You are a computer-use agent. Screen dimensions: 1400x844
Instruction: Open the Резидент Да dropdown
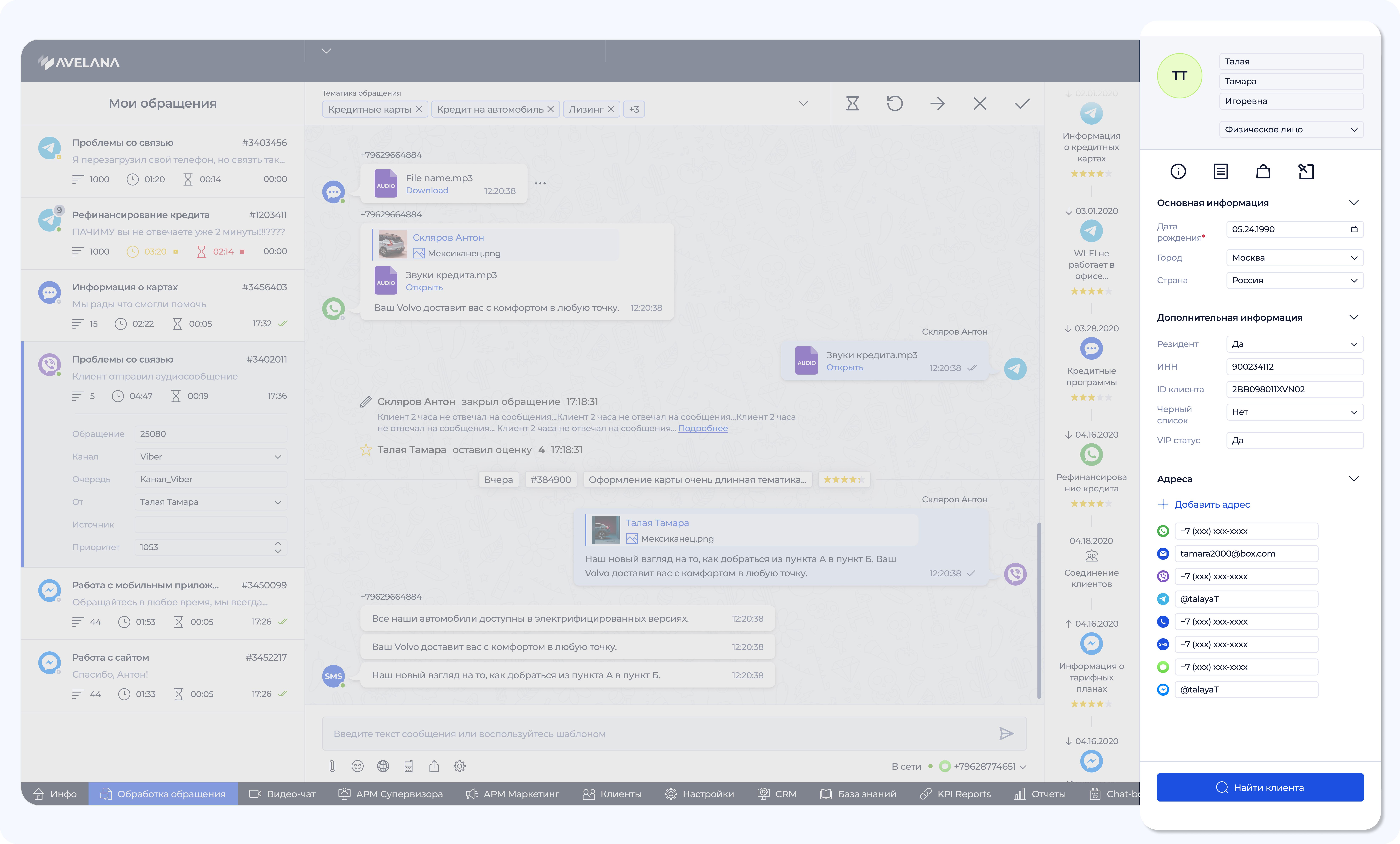tap(1295, 344)
